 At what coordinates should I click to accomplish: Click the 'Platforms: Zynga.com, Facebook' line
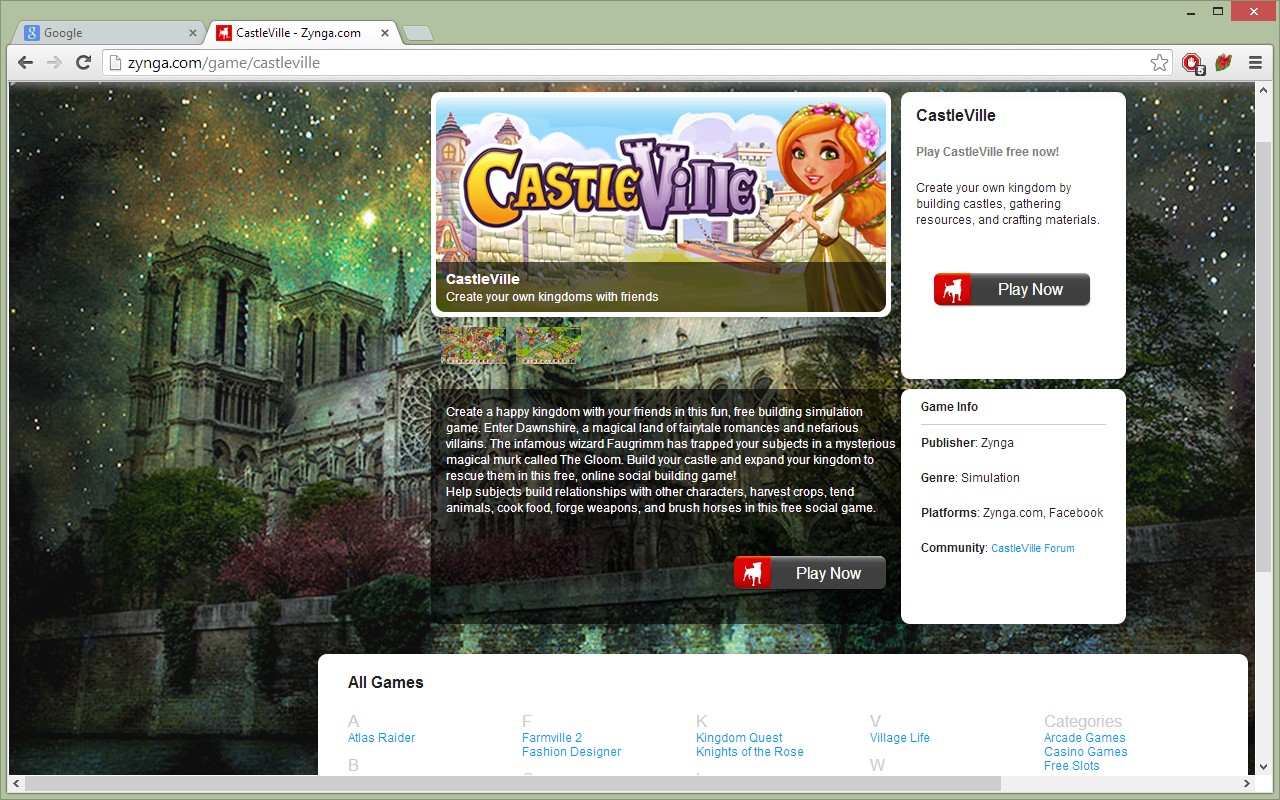coord(1012,513)
